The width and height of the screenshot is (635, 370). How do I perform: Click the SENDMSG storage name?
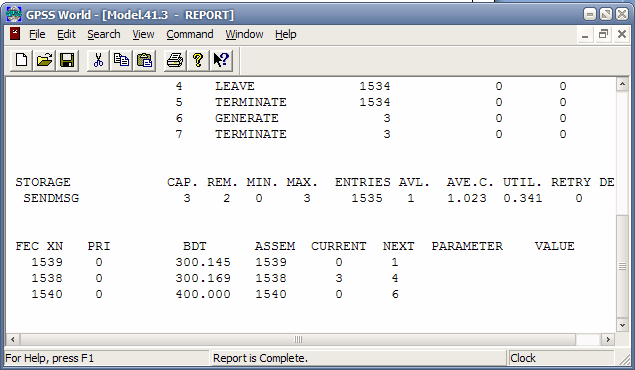pyautogui.click(x=51, y=198)
